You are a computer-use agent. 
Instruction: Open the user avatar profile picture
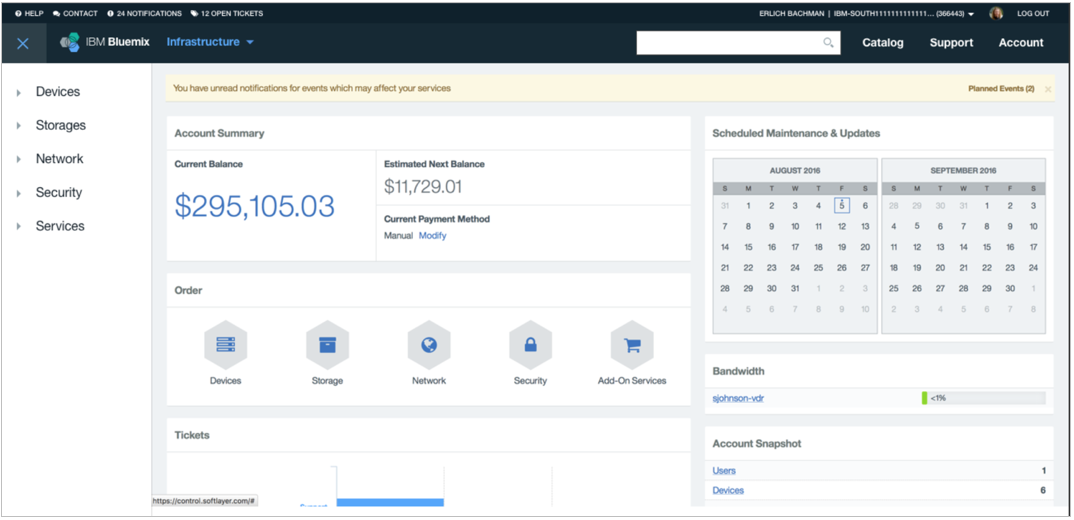(x=996, y=13)
